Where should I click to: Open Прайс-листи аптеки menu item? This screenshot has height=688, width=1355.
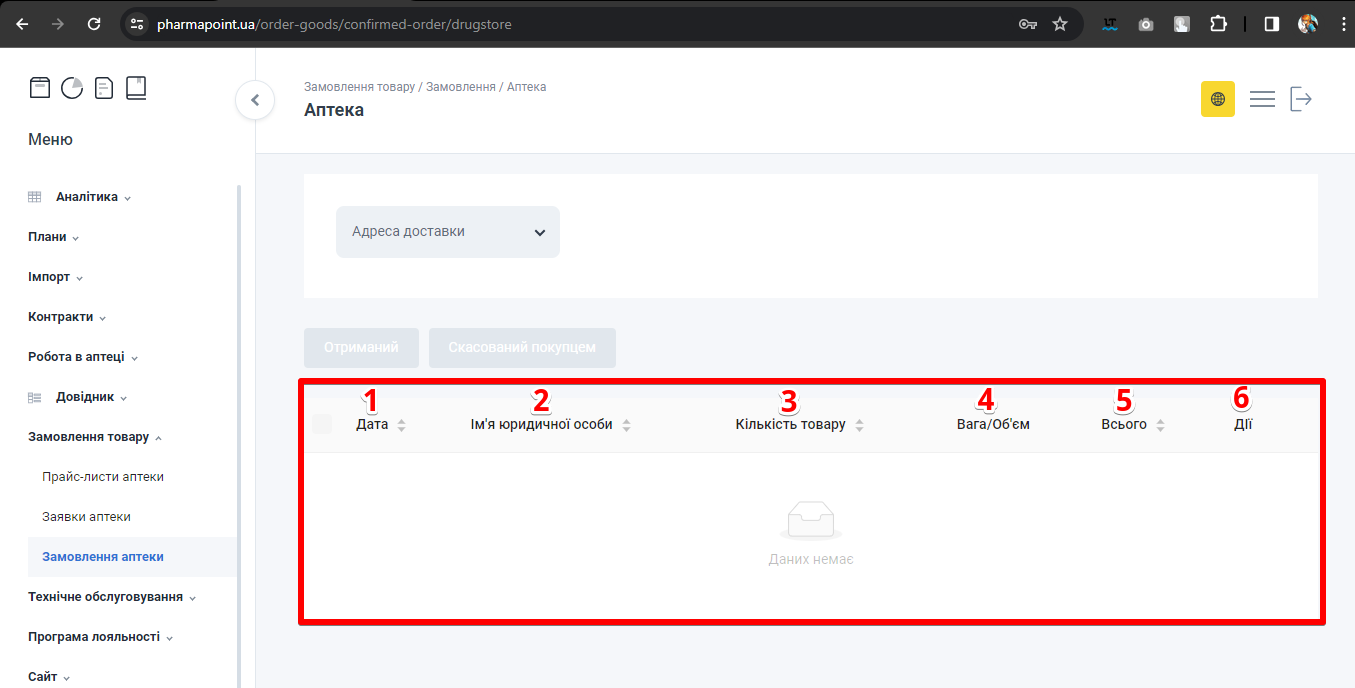tap(103, 477)
